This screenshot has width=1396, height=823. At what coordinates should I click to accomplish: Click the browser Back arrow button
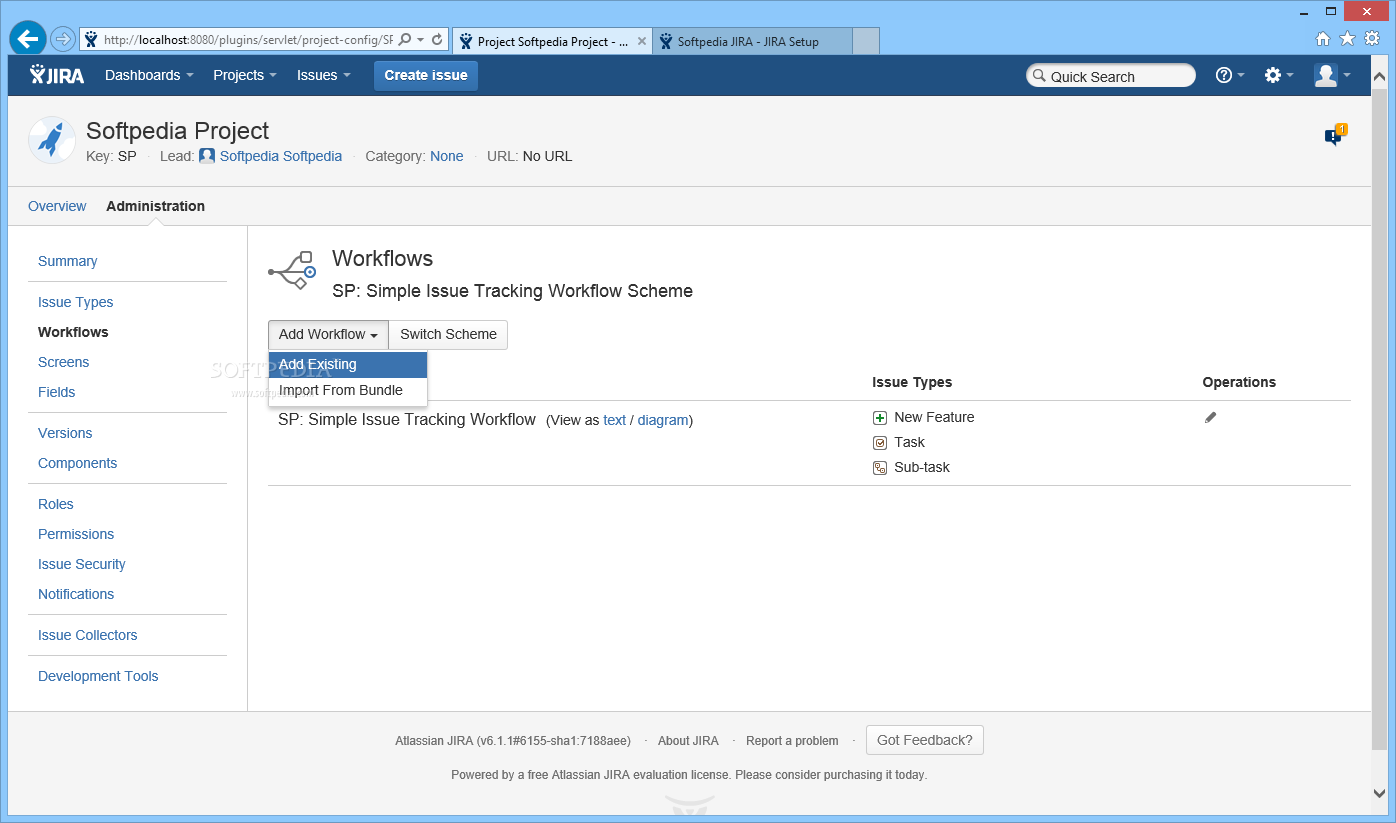(x=28, y=39)
